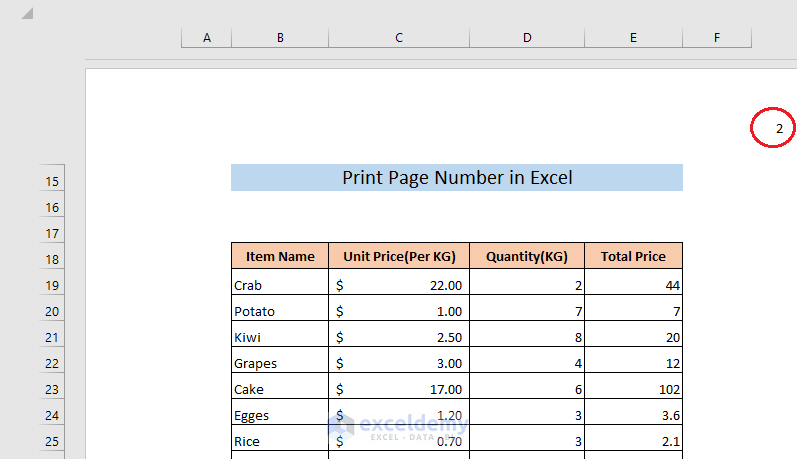The width and height of the screenshot is (797, 459).
Task: Click the Grapes total price 12
Action: (633, 359)
